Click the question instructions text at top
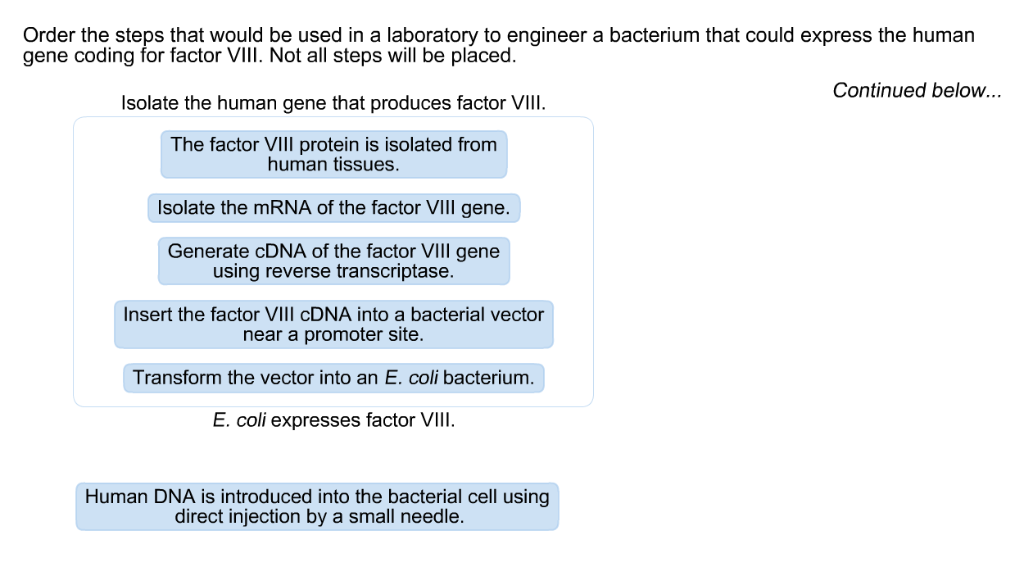 (x=498, y=45)
